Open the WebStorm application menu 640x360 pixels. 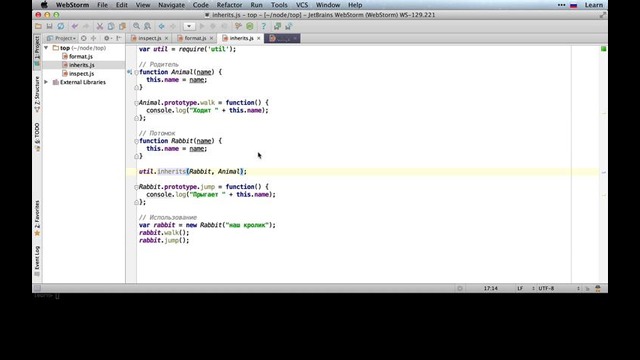click(72, 5)
